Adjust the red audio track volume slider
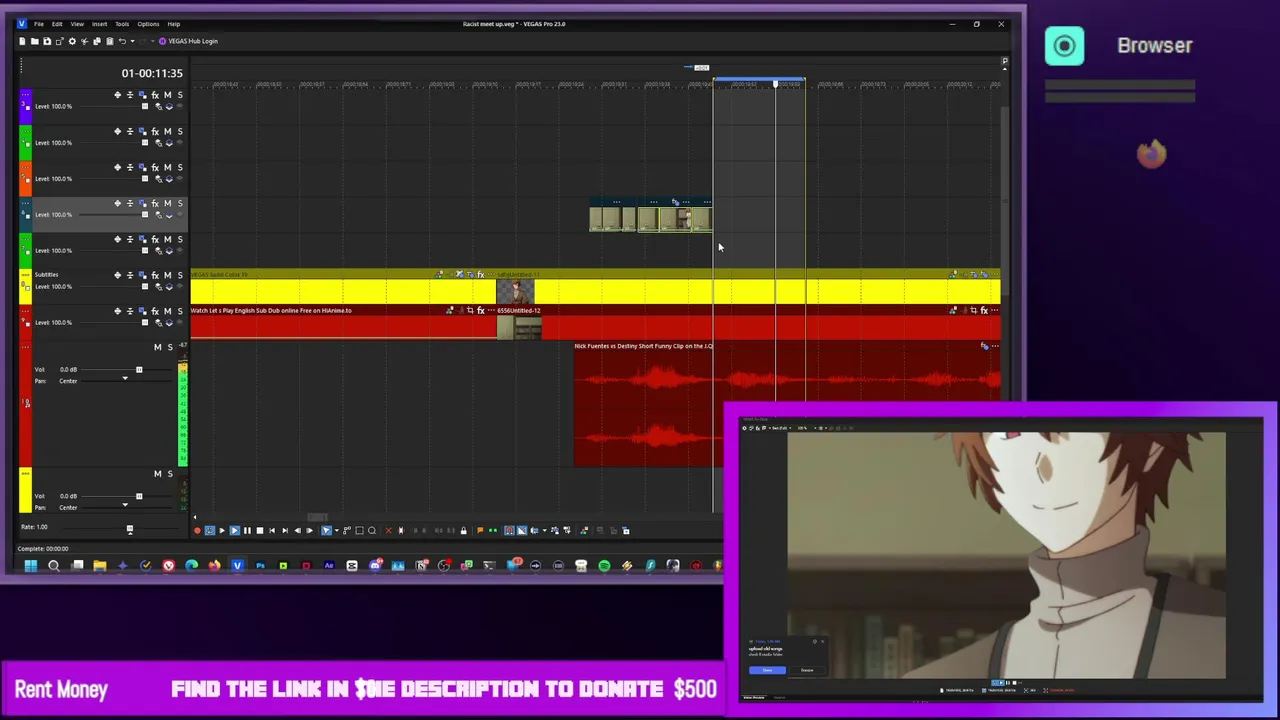1280x720 pixels. [139, 370]
